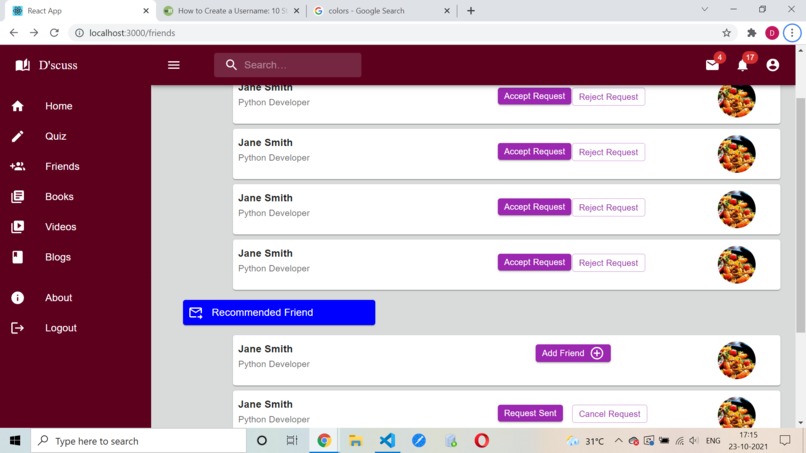Open the notifications bell with badge 17
Screen dimensions: 806x453
[x=742, y=65]
